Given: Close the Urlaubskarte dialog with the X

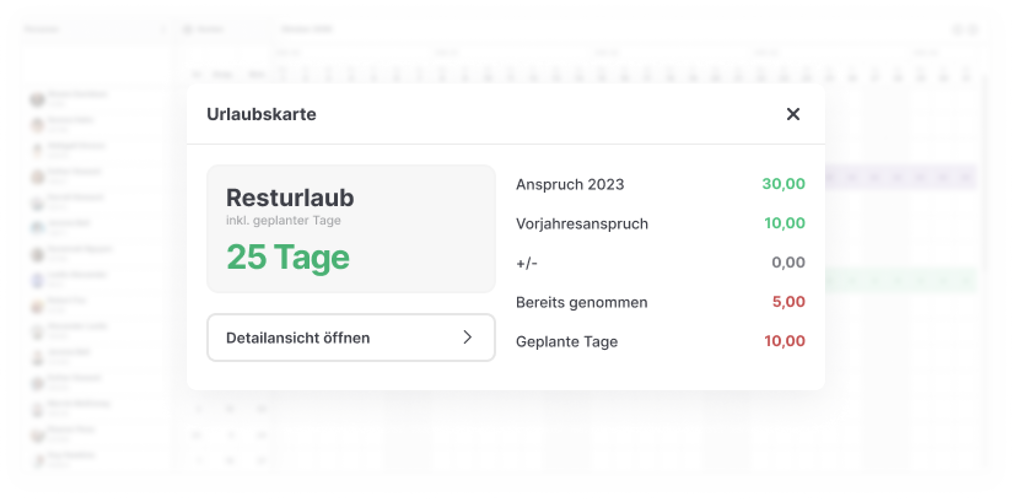Looking at the screenshot, I should pos(793,114).
